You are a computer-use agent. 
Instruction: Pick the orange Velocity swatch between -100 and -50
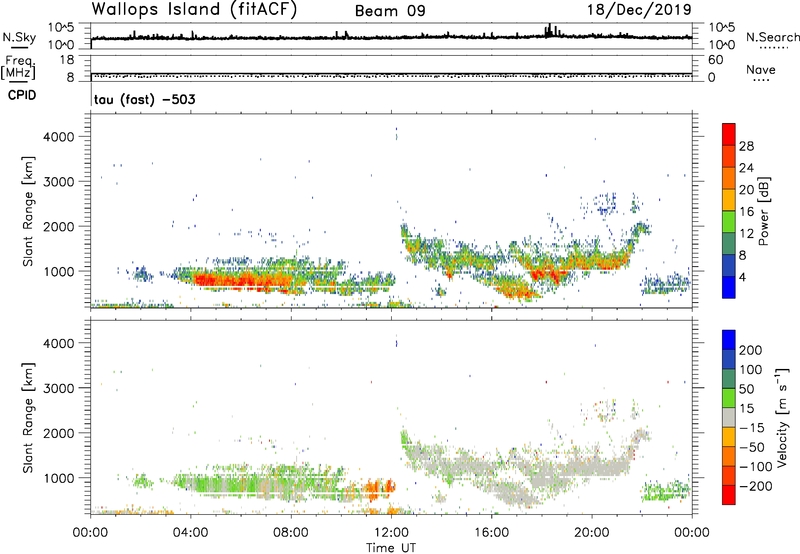[729, 456]
